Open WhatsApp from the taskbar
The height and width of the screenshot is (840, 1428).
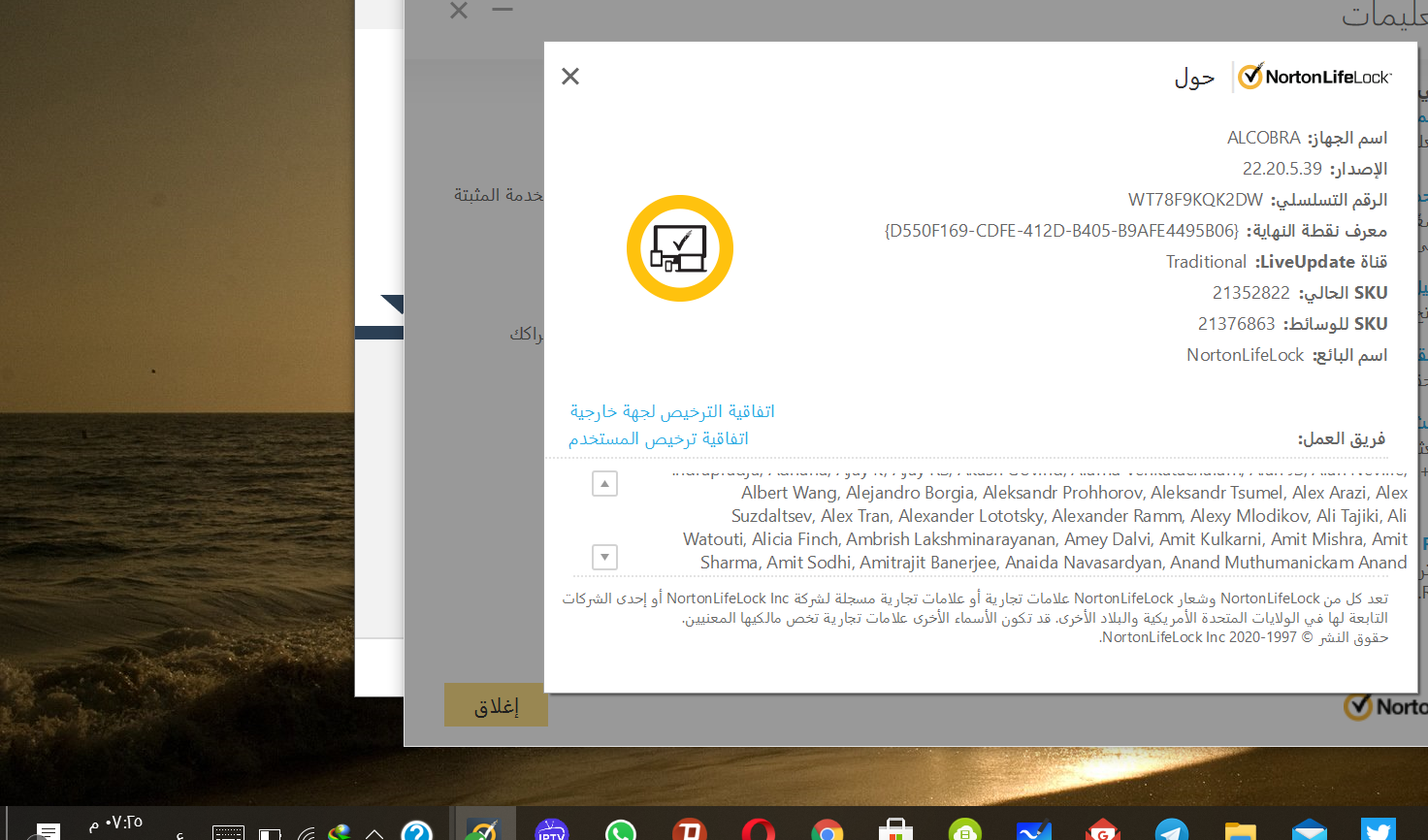coord(620,830)
